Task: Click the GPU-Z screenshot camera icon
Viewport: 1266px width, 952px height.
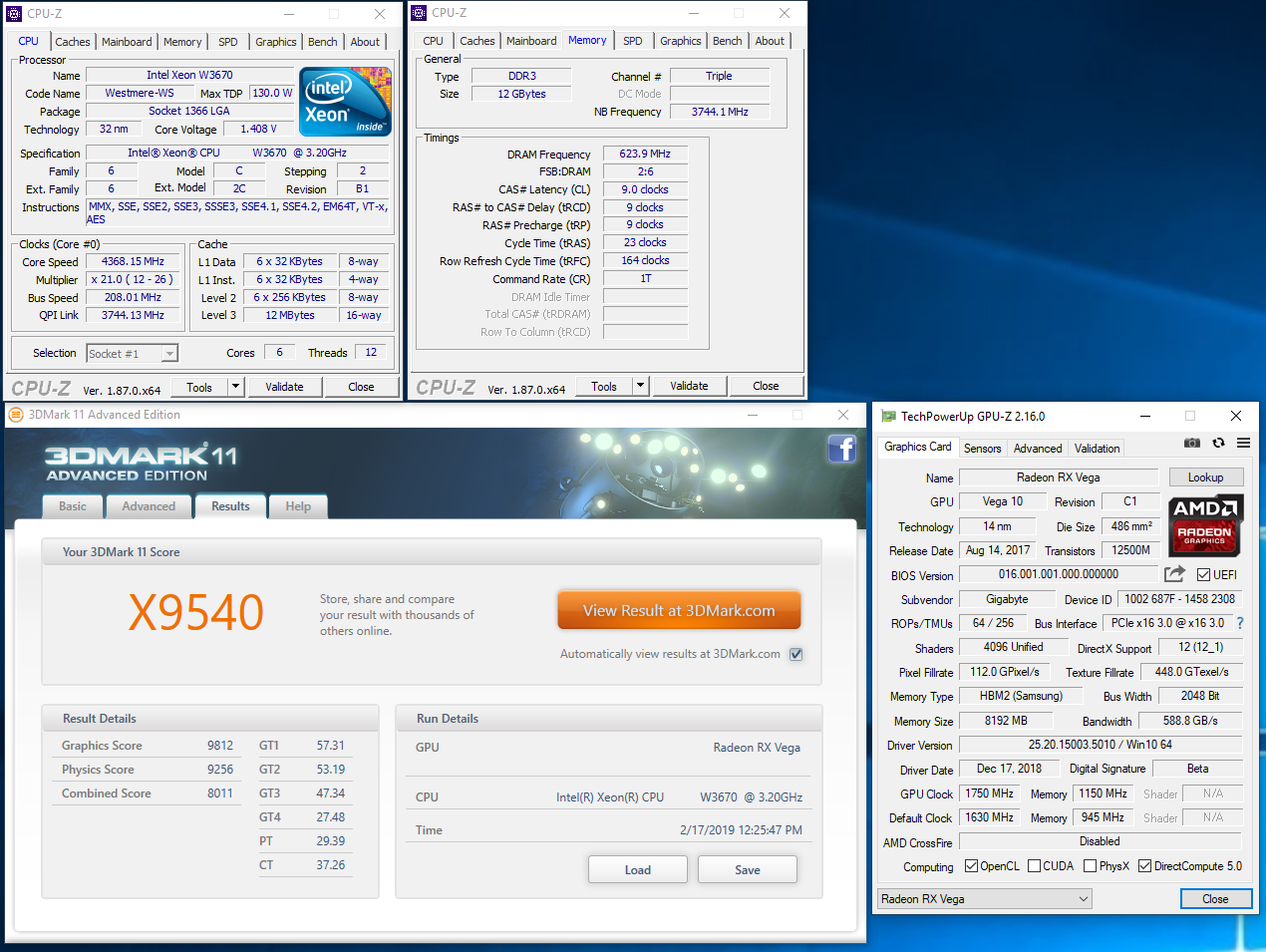Action: point(1191,443)
